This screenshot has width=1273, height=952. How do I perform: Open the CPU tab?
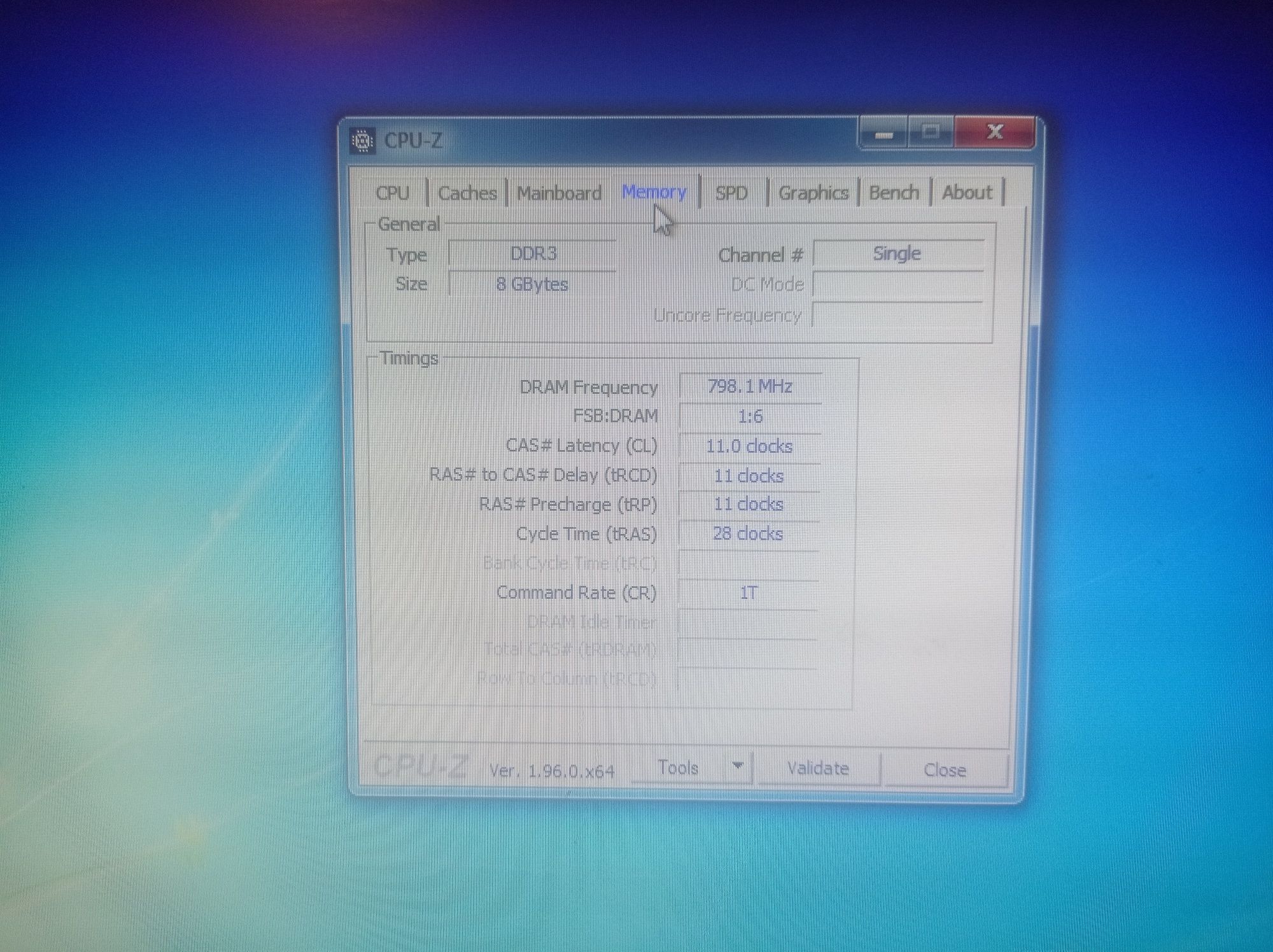click(x=393, y=193)
